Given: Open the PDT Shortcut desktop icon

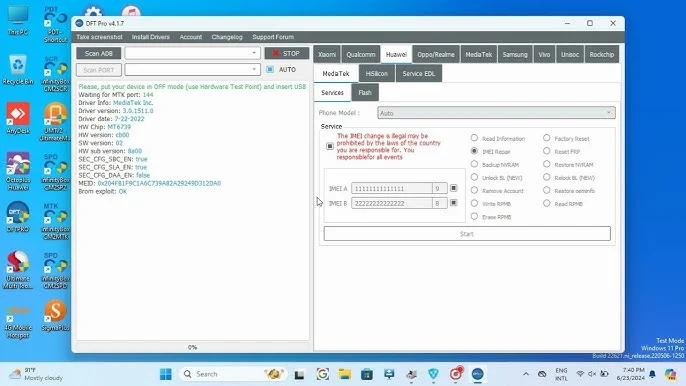Looking at the screenshot, I should (x=55, y=24).
